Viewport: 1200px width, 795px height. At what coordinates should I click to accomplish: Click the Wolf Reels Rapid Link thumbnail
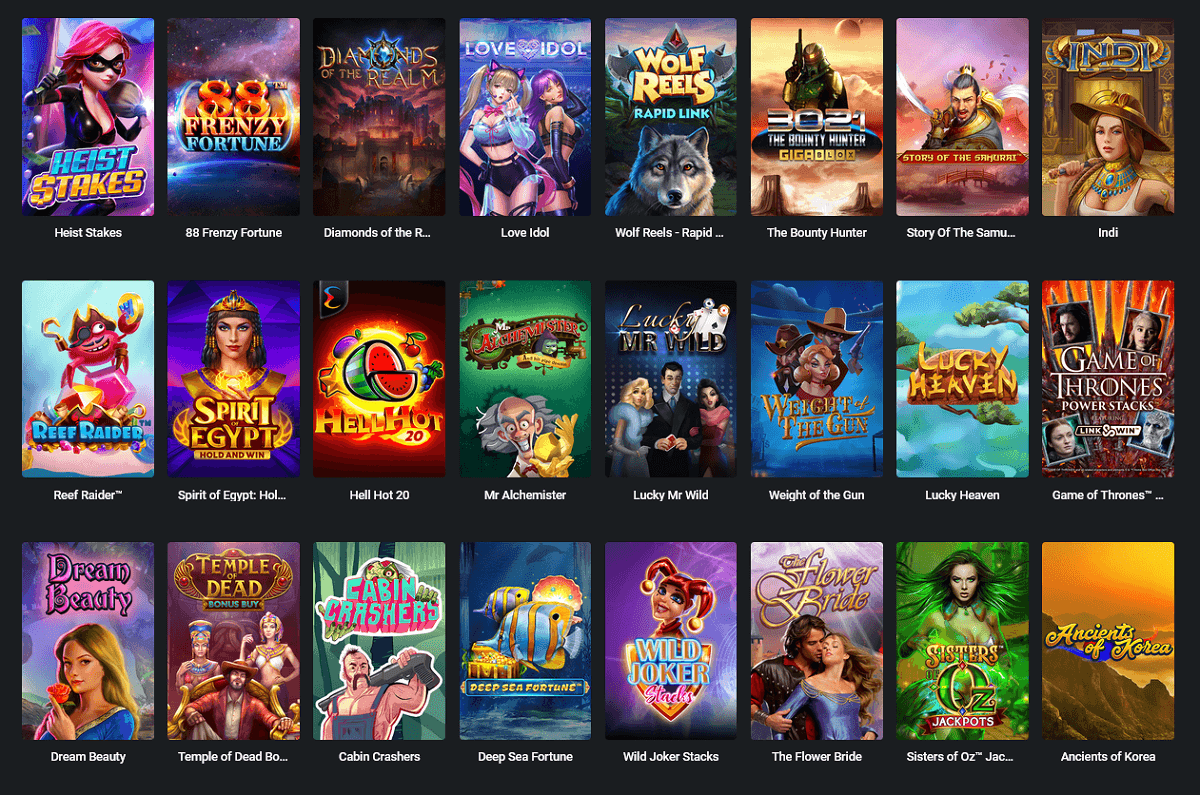coord(671,117)
